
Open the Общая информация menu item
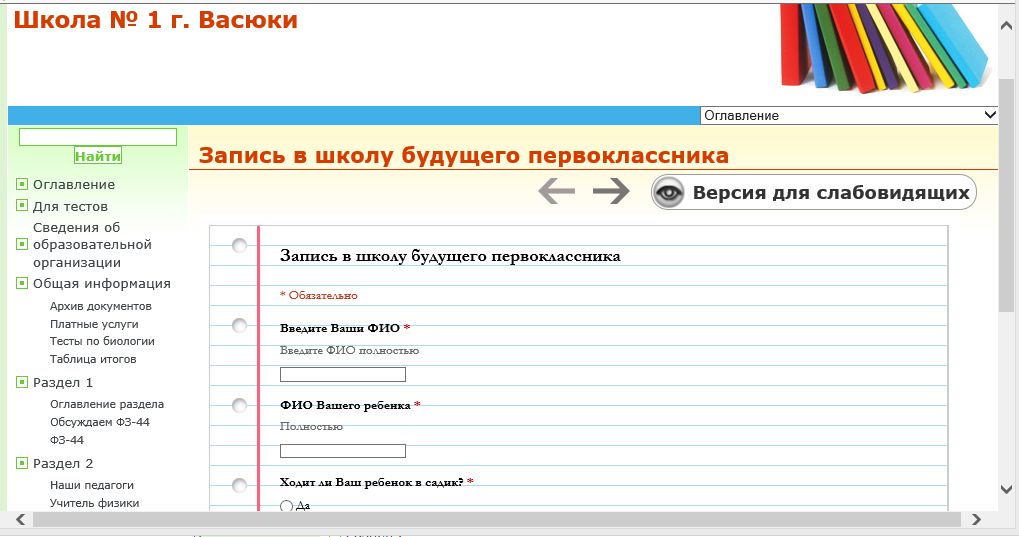[101, 283]
